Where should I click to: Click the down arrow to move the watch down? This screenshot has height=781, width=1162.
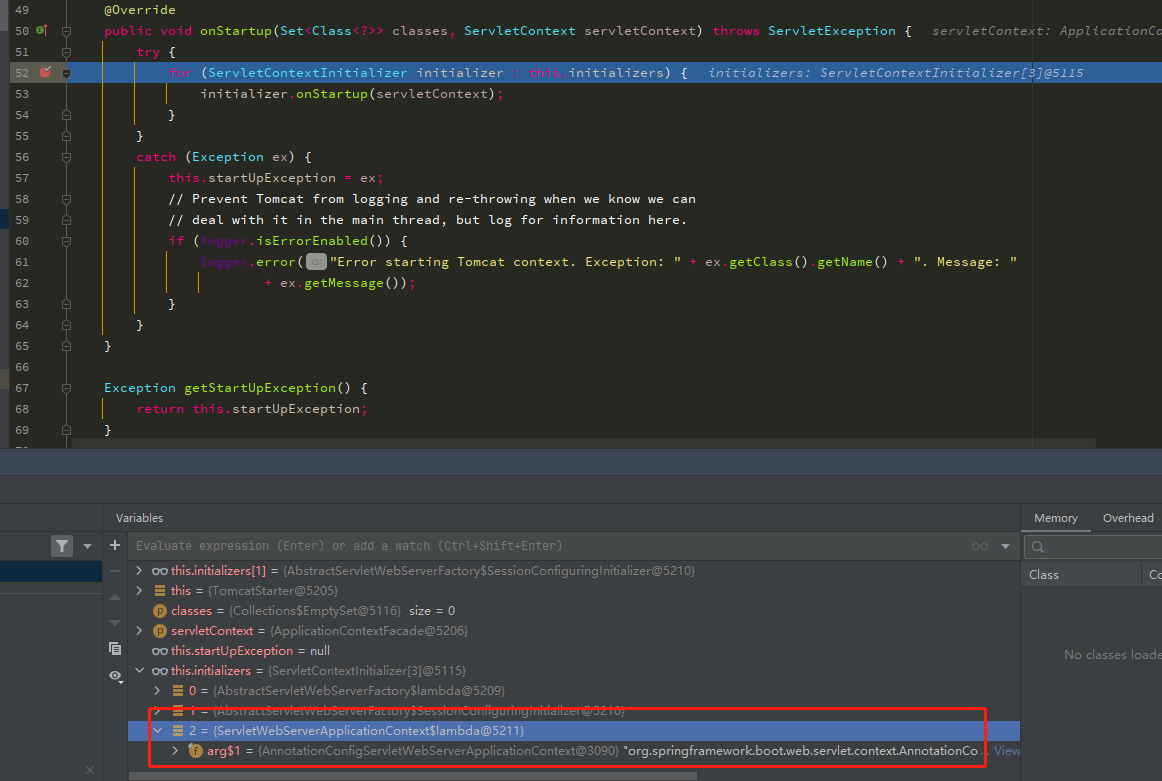(115, 622)
